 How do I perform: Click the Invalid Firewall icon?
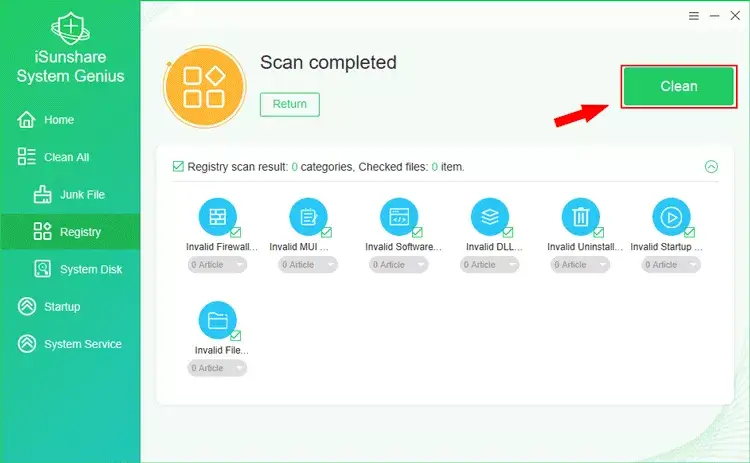pyautogui.click(x=218, y=217)
